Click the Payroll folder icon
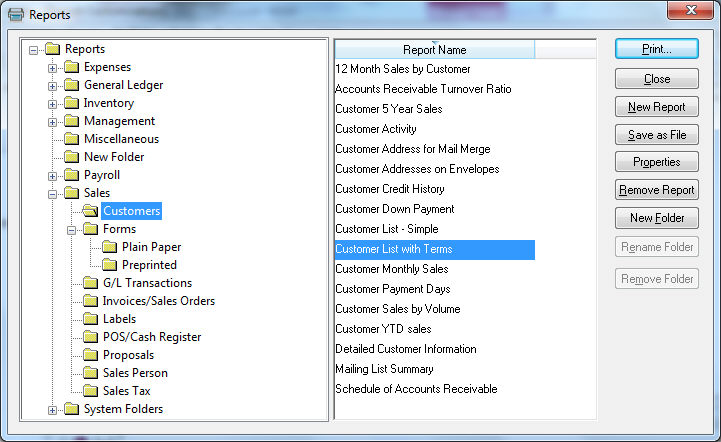 71,175
